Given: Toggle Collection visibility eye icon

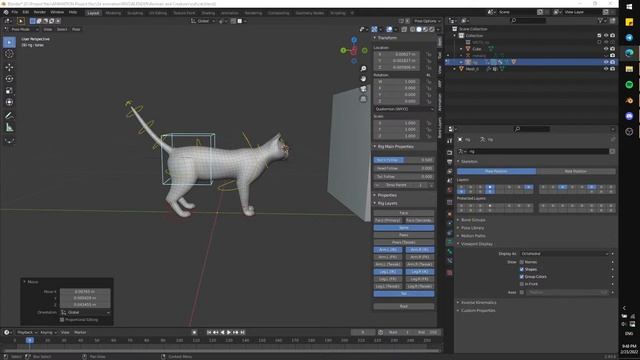Looking at the screenshot, I should coord(606,36).
